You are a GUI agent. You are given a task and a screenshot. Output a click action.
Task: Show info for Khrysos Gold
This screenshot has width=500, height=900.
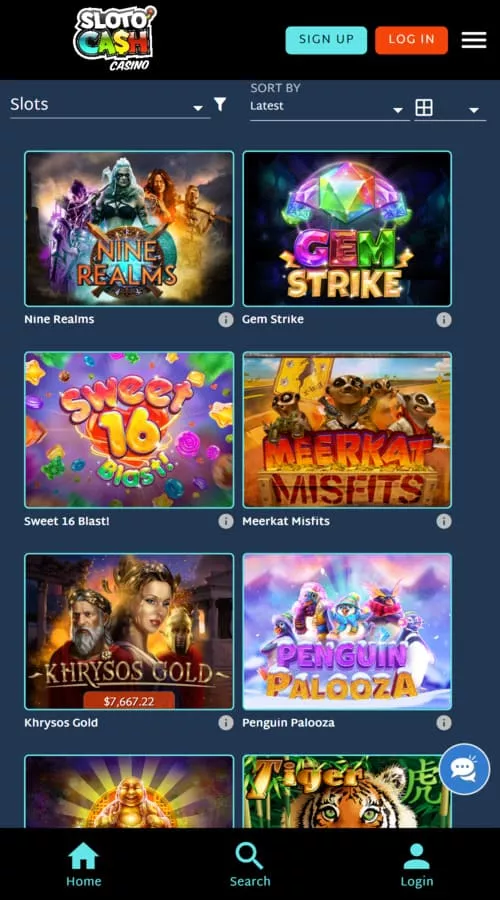tap(226, 723)
